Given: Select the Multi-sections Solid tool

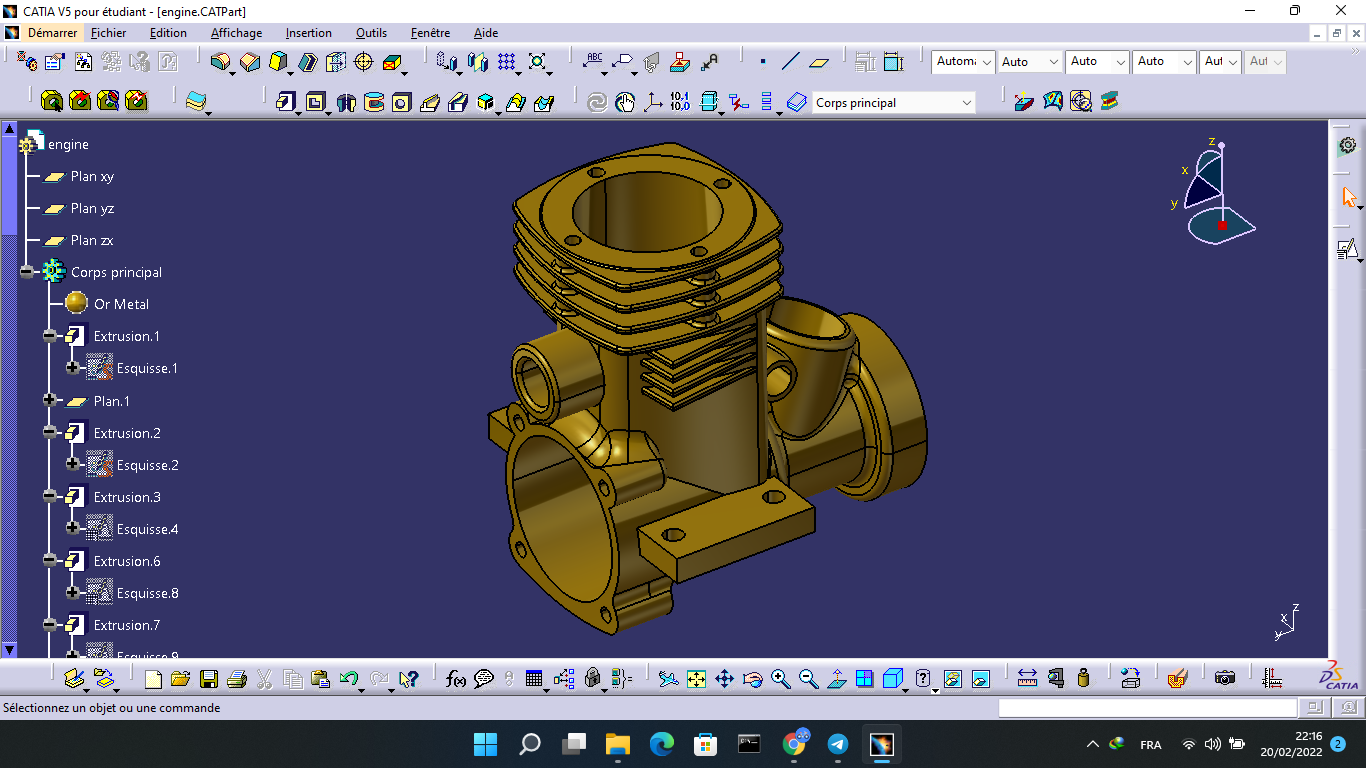Looking at the screenshot, I should click(x=516, y=102).
